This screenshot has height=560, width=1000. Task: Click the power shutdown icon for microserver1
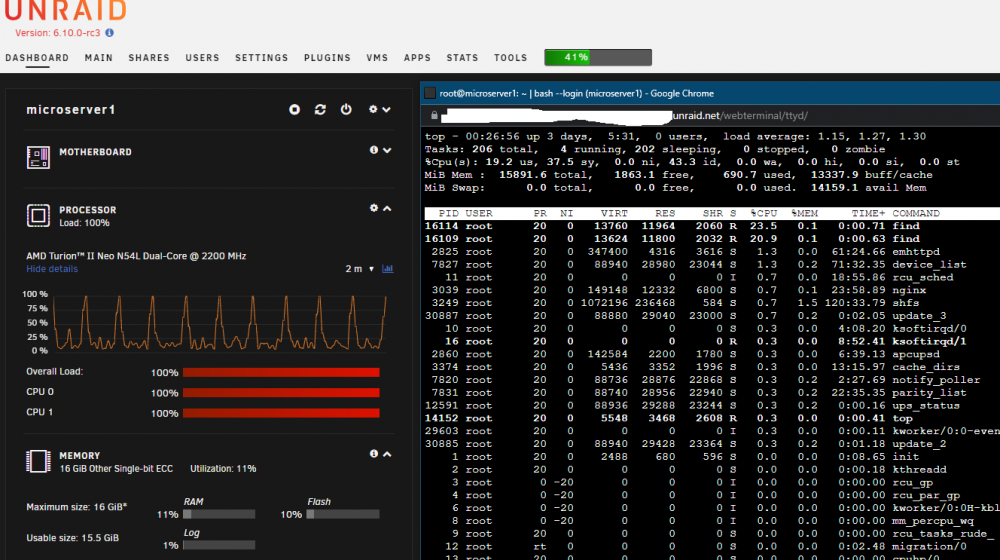click(x=346, y=110)
